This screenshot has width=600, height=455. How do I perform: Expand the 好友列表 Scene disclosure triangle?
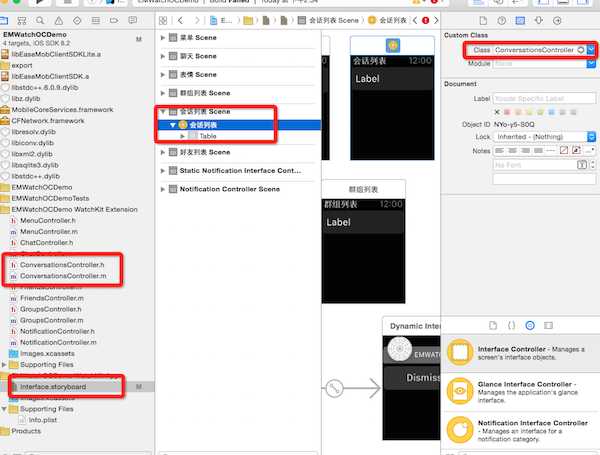163,152
